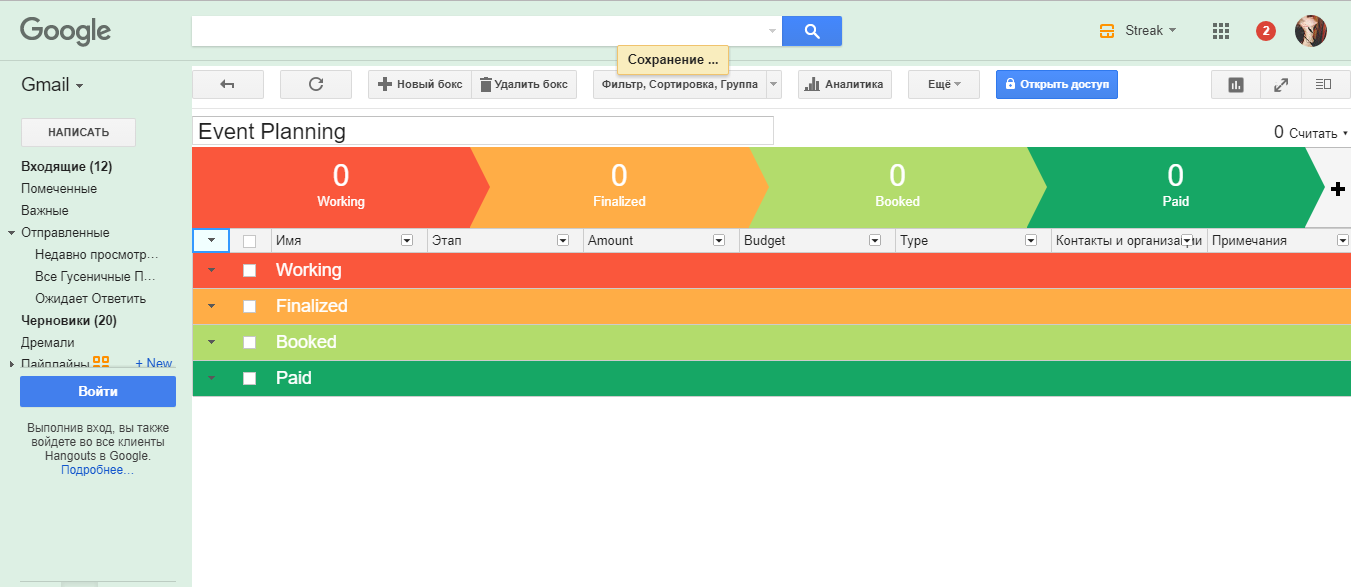
Task: Open Примечания column dropdown arrow
Action: click(x=1343, y=241)
